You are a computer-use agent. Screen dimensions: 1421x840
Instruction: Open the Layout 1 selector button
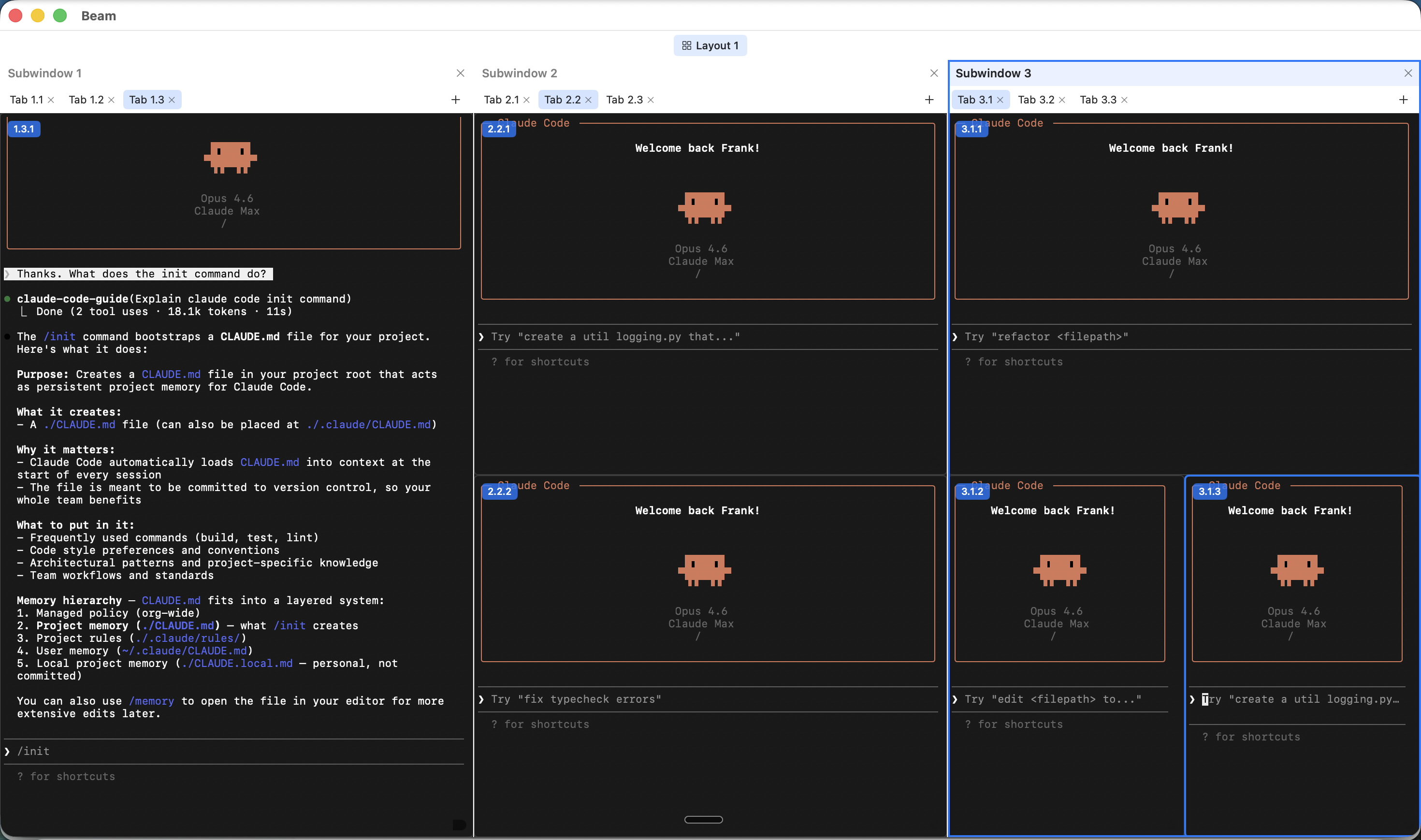(710, 45)
